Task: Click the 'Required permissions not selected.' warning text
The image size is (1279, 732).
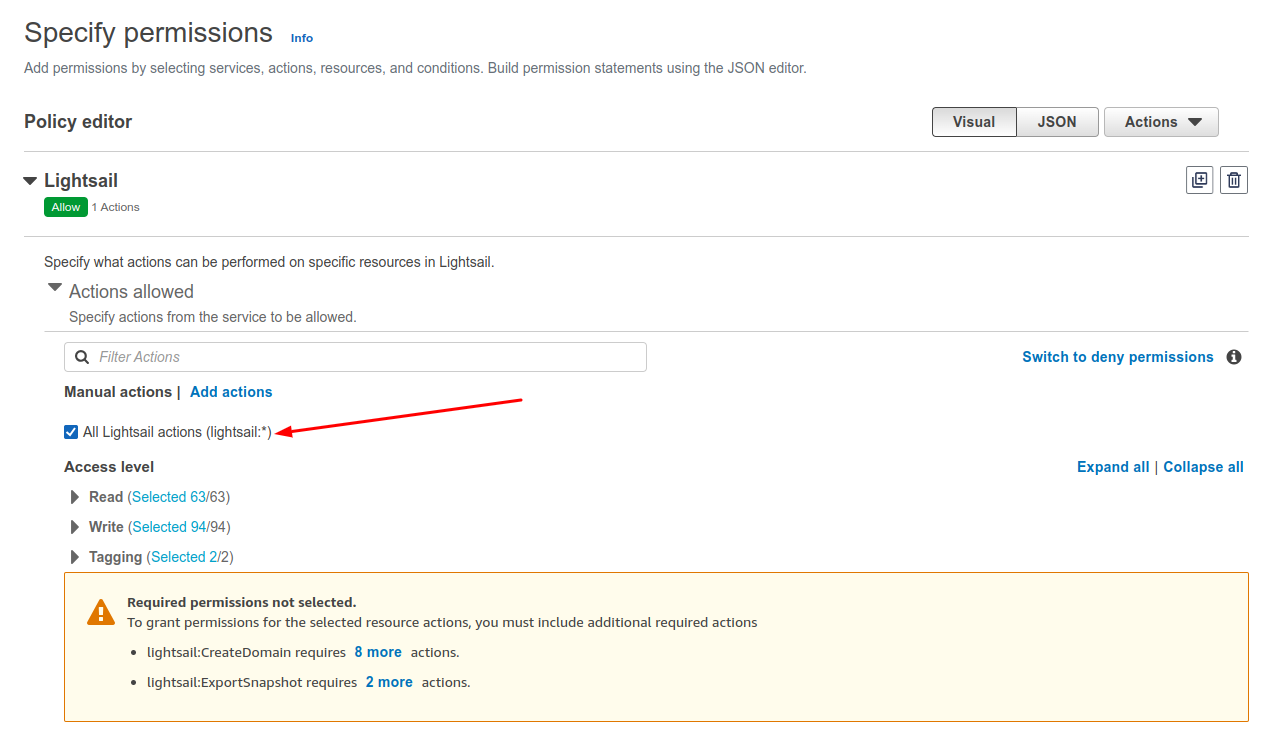Action: [x=242, y=602]
